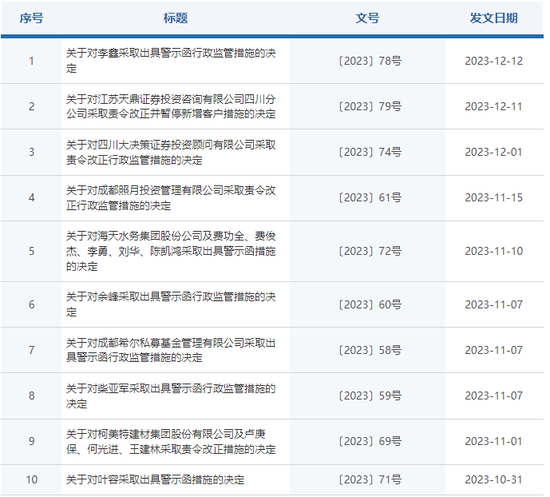Select document number 〔2023〕69号
This screenshot has width=550, height=497.
pyautogui.click(x=370, y=441)
